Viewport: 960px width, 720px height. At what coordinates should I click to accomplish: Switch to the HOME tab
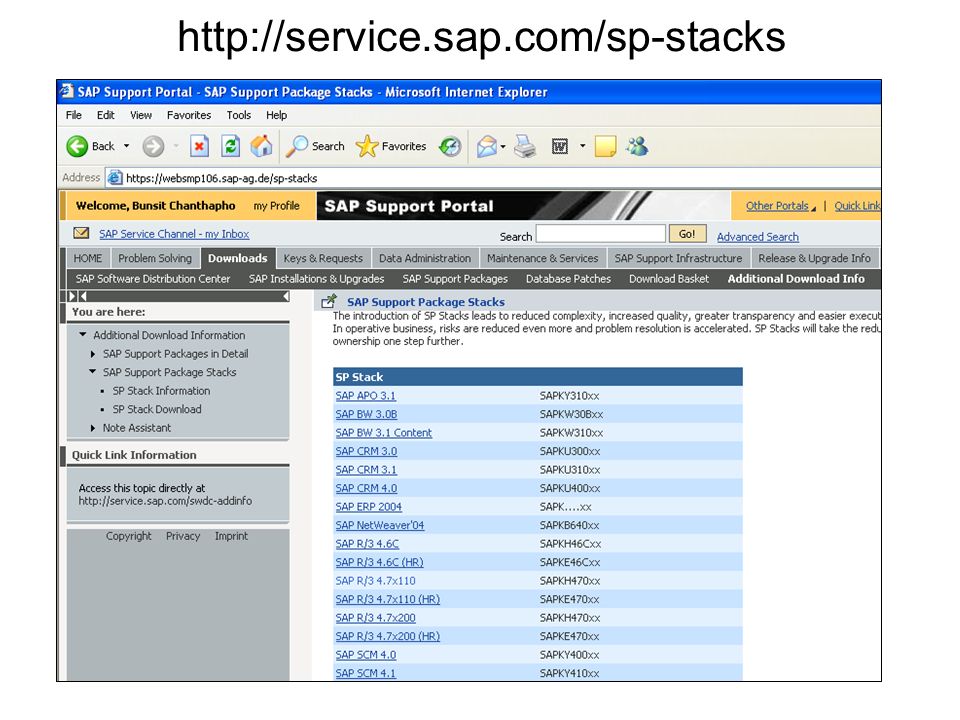[88, 258]
